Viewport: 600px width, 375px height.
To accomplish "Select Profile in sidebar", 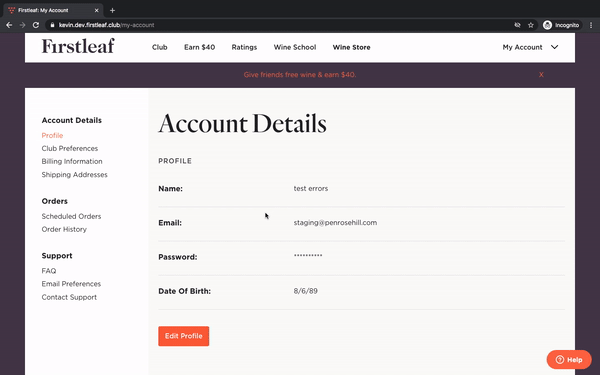I will tap(52, 135).
